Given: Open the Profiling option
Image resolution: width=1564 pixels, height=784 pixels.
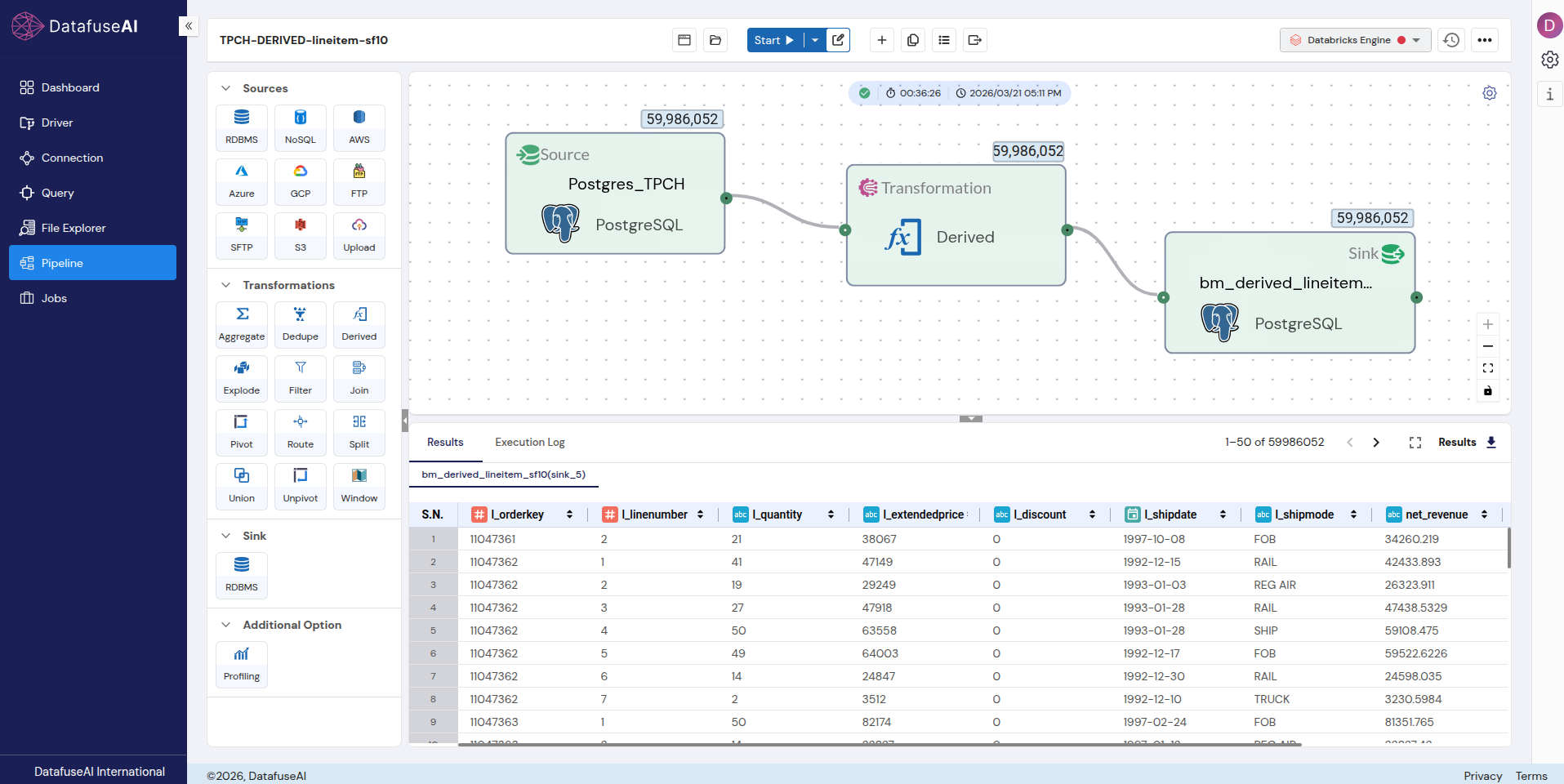Looking at the screenshot, I should (x=242, y=665).
